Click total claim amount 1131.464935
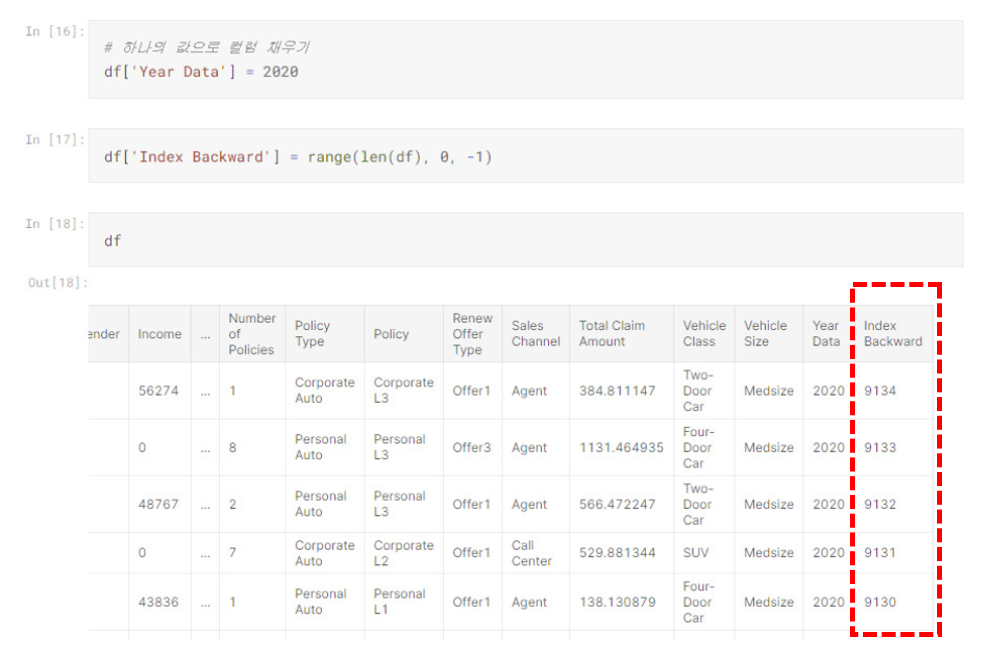994x661 pixels. [621, 447]
